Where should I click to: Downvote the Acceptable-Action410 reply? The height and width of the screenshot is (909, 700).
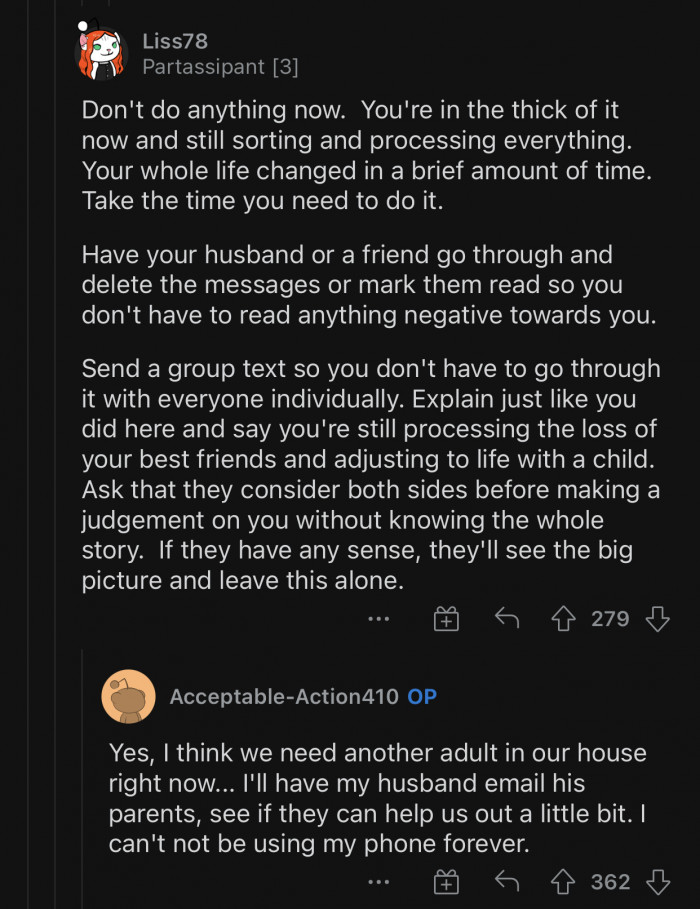(x=657, y=881)
